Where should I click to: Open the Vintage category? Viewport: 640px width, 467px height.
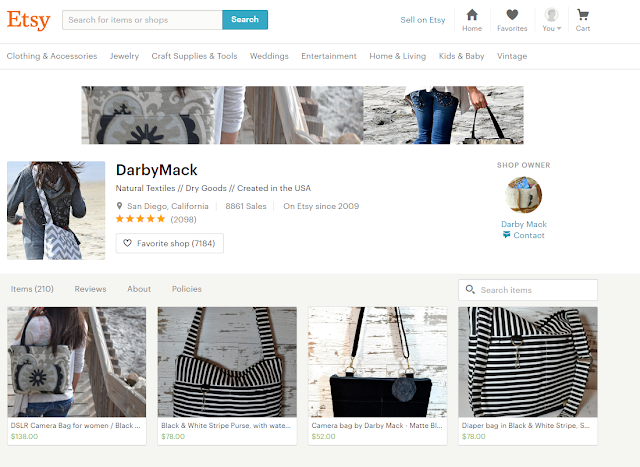click(512, 56)
